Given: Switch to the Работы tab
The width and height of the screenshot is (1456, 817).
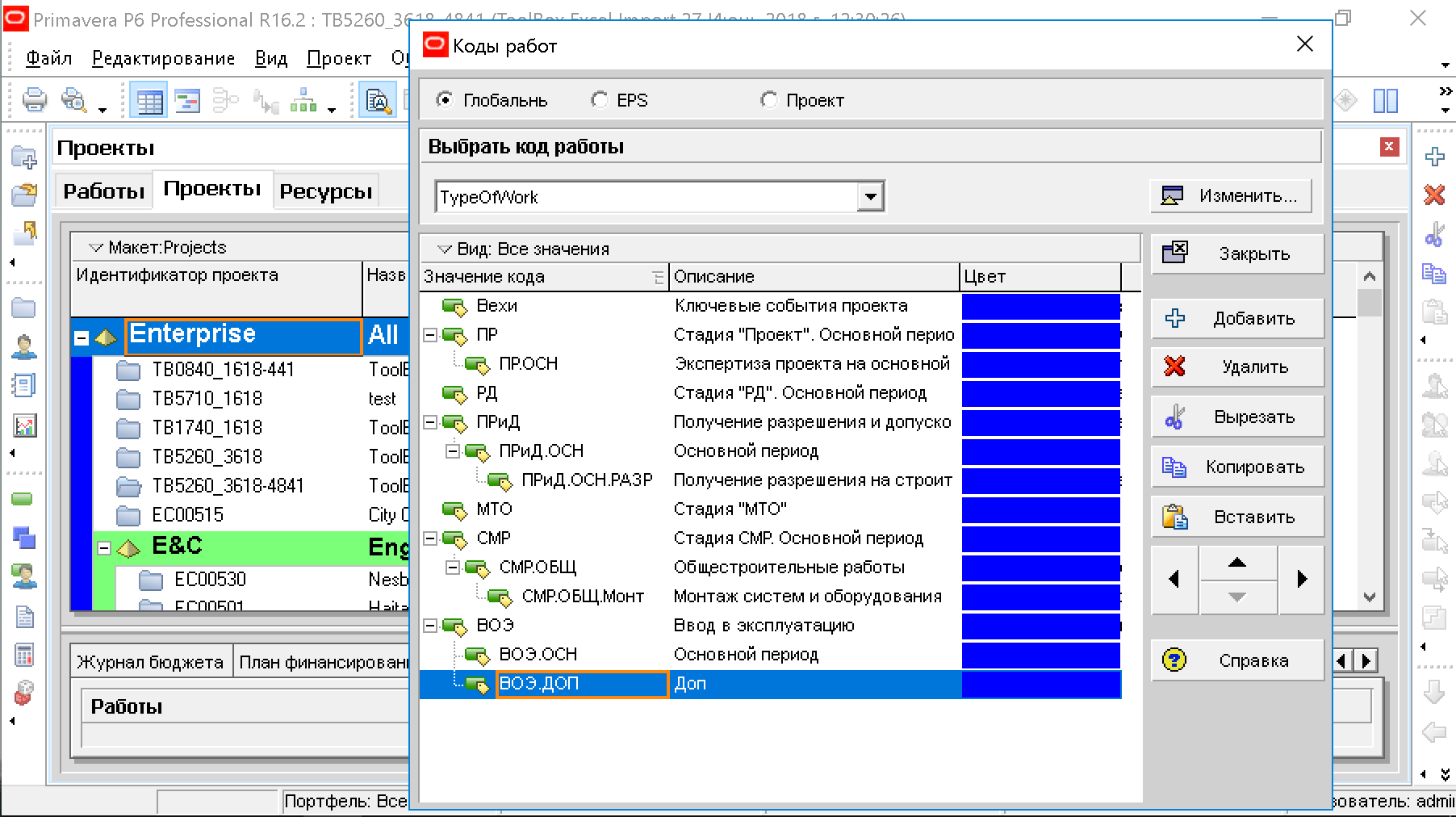Looking at the screenshot, I should pos(104,191).
